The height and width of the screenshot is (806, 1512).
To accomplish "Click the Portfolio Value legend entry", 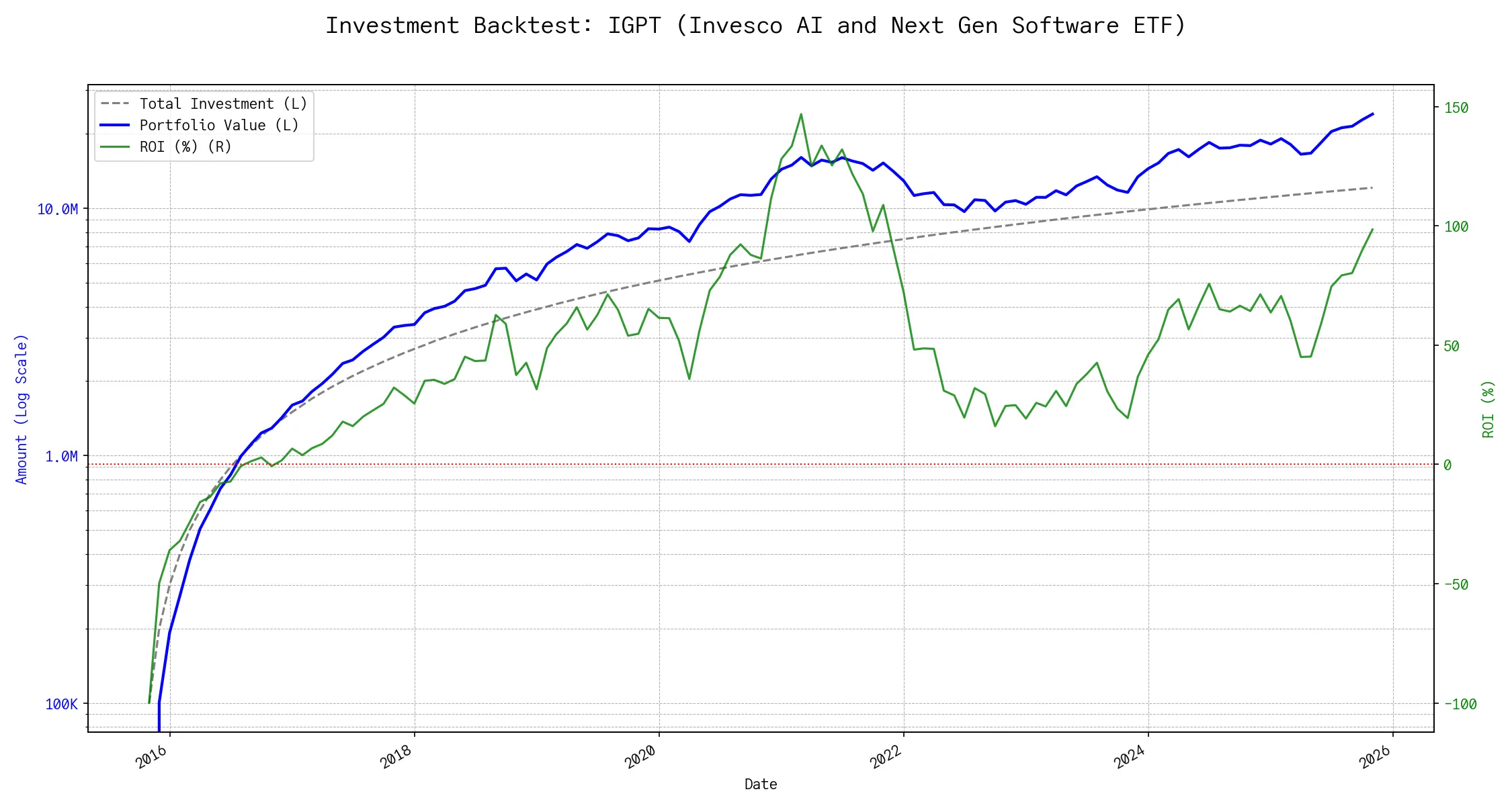I will pyautogui.click(x=219, y=126).
